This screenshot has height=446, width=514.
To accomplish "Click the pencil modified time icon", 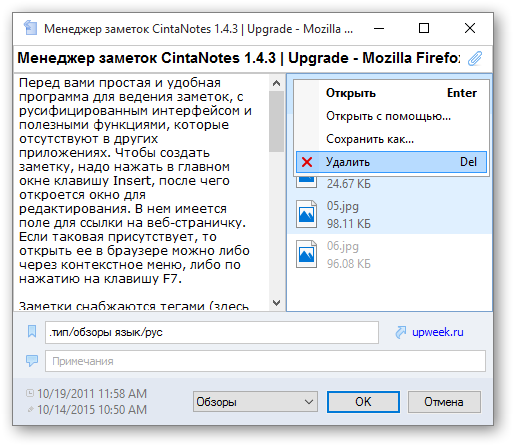I will click(x=30, y=409).
